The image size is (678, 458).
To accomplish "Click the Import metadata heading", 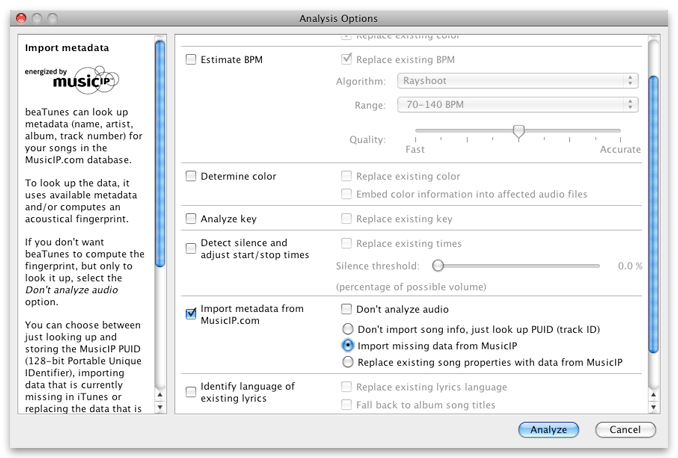I will click(x=67, y=48).
